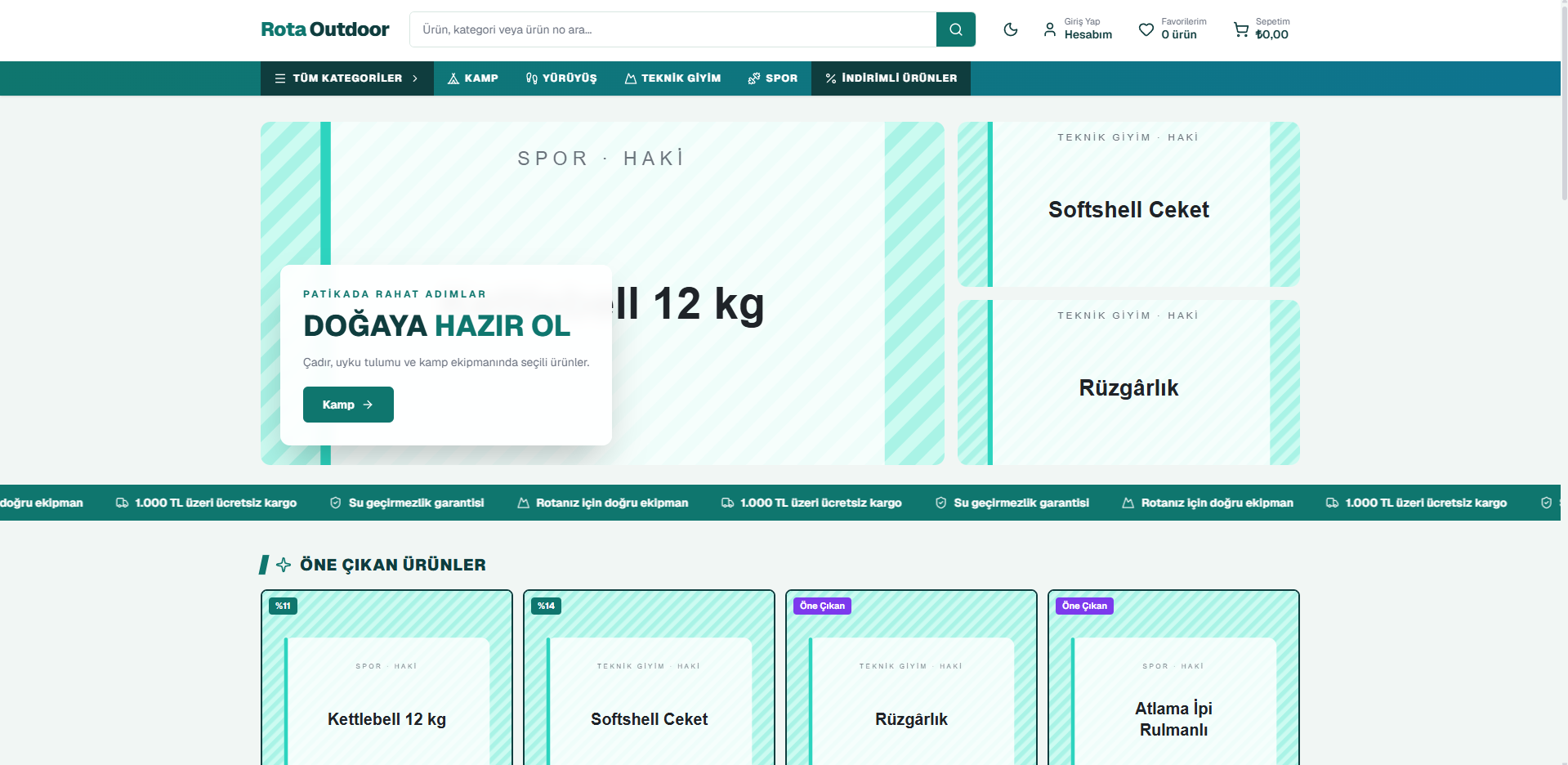The height and width of the screenshot is (765, 1568).
Task: Open Kettlebell 12 kg product card
Action: coord(386,678)
